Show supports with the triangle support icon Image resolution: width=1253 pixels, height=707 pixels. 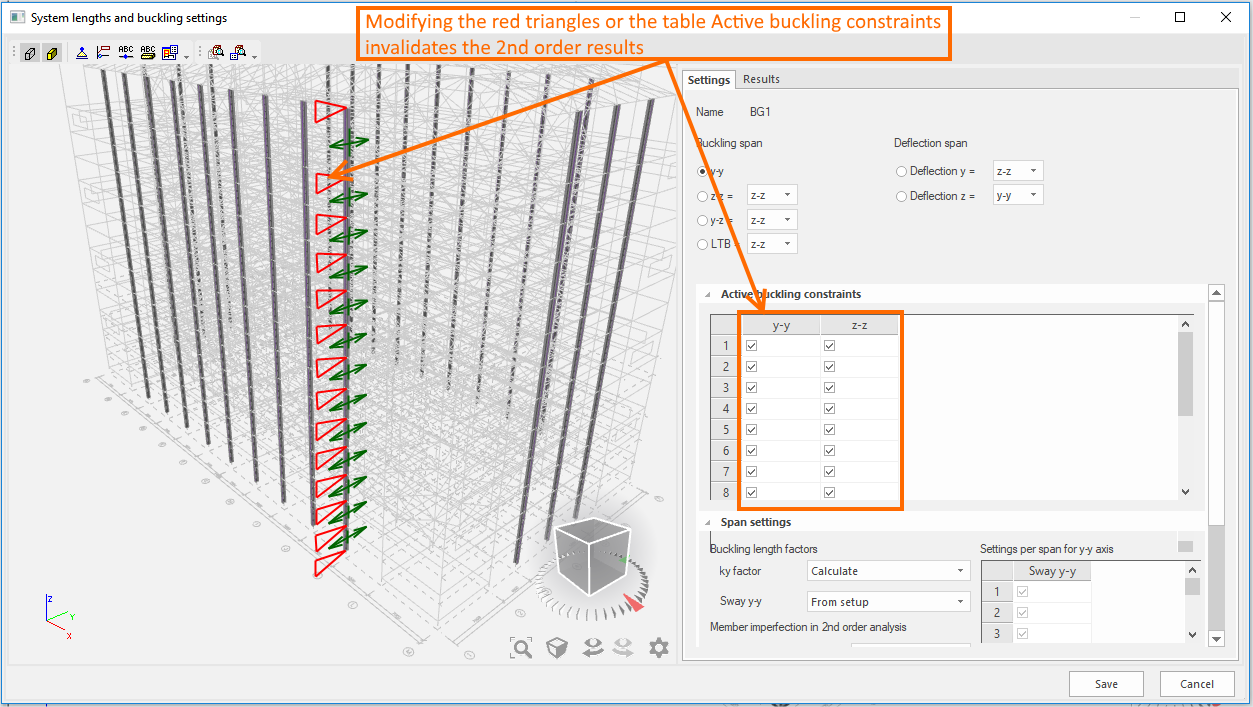click(x=82, y=53)
